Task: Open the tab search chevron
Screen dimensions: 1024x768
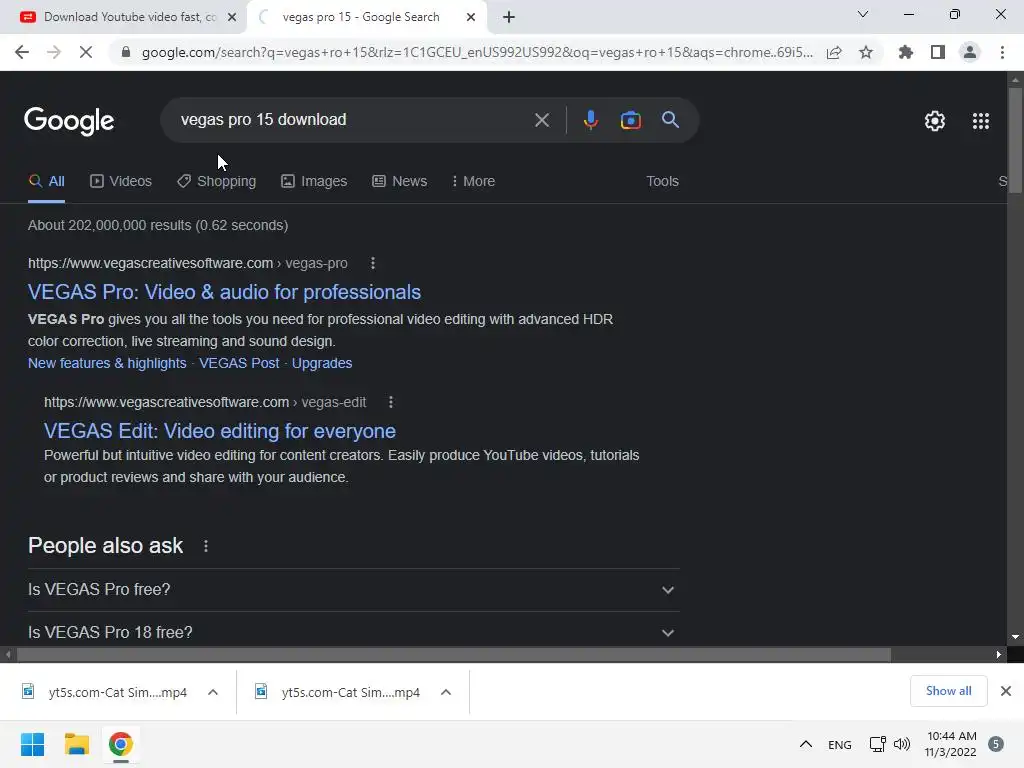Action: 863,14
